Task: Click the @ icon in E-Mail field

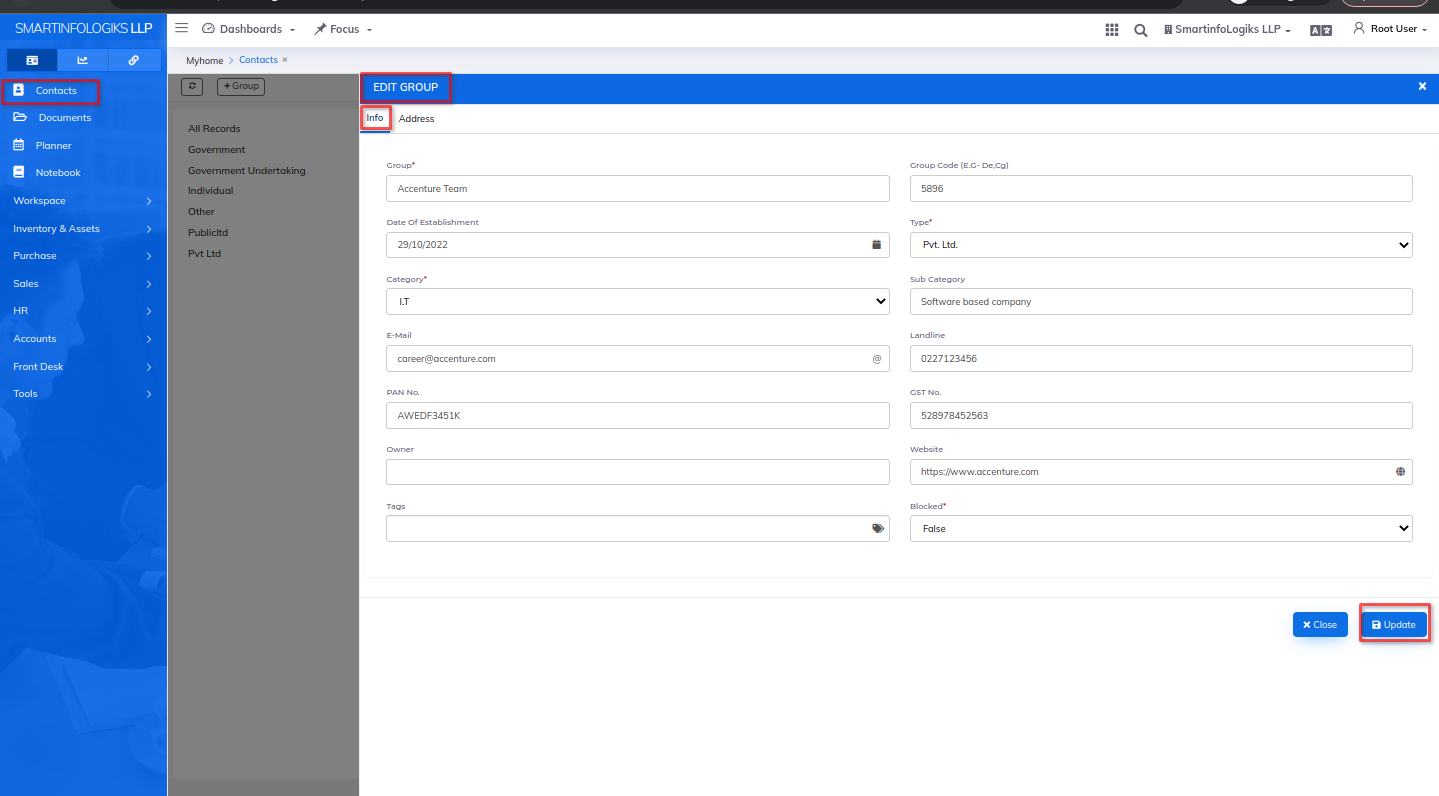Action: tap(877, 358)
